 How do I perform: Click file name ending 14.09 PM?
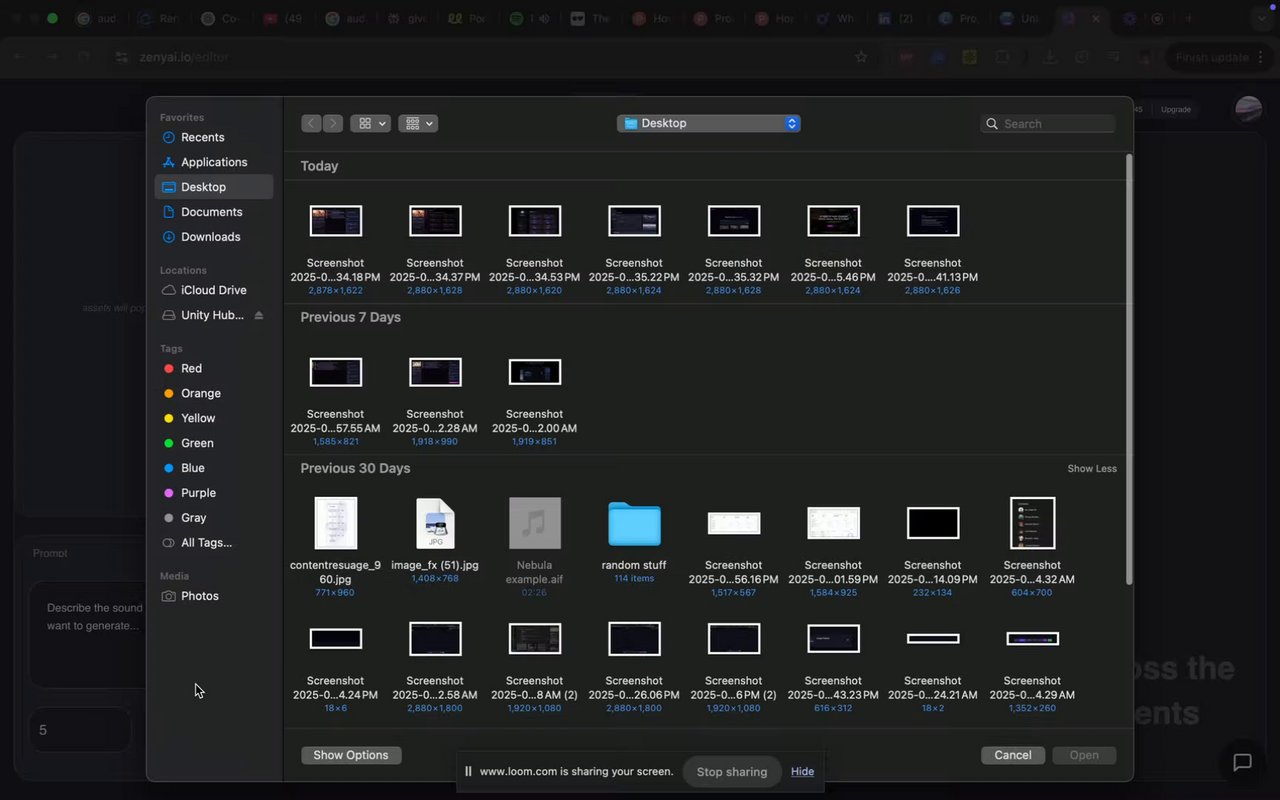click(933, 572)
